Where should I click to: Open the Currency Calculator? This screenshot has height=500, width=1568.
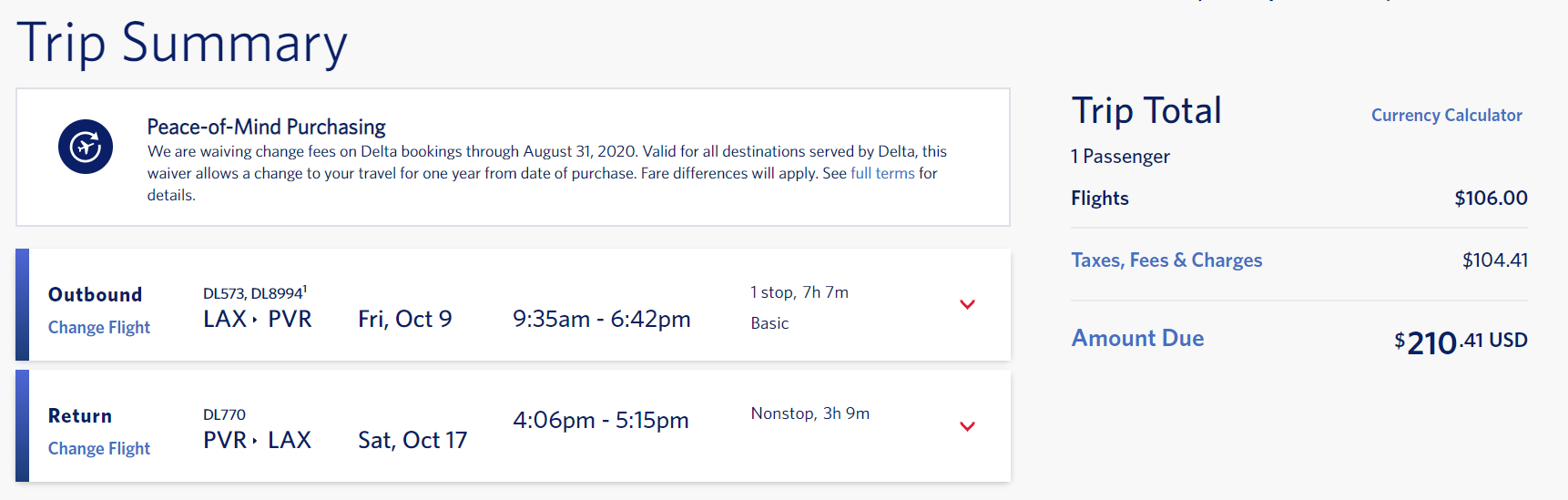(1446, 115)
